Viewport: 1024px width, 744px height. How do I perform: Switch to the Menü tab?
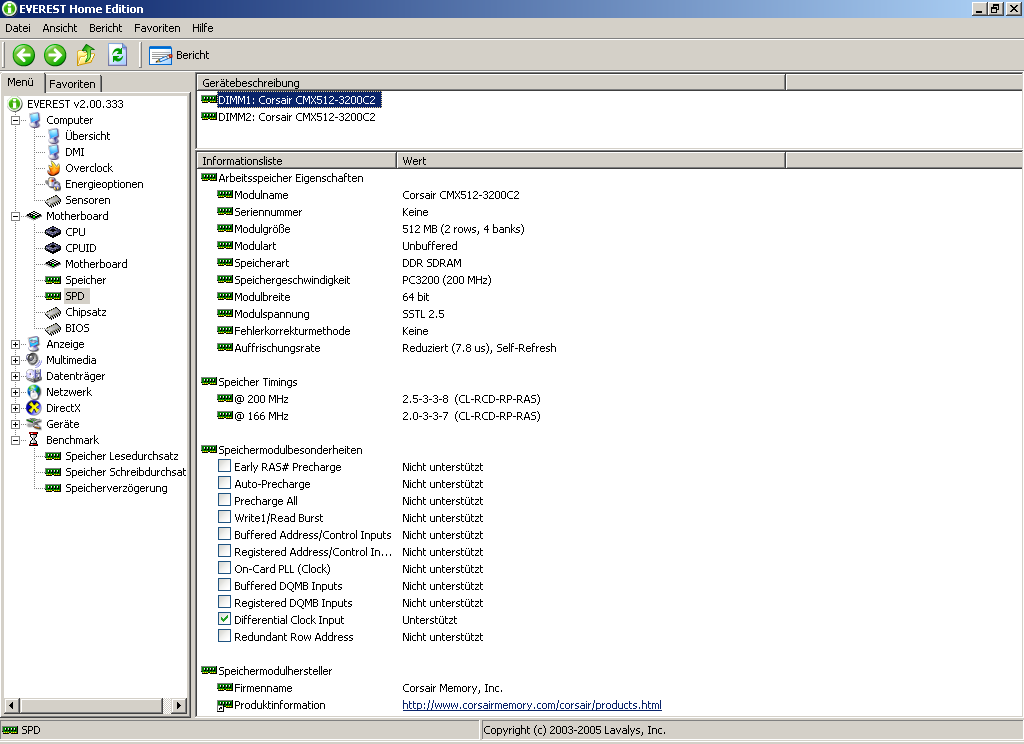(21, 82)
